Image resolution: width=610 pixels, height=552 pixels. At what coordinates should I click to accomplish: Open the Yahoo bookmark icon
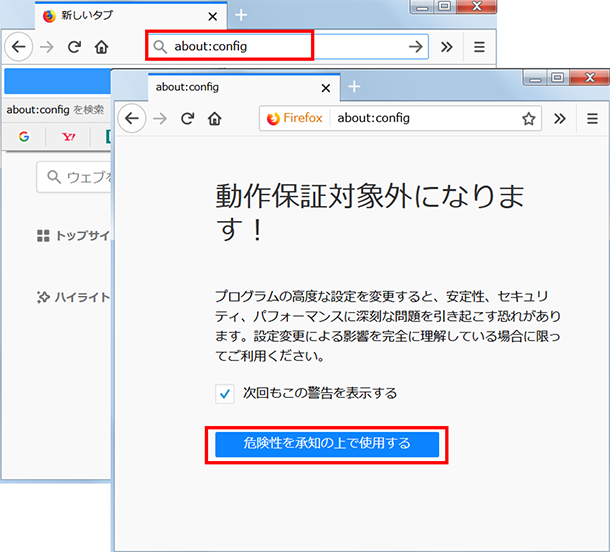68,136
